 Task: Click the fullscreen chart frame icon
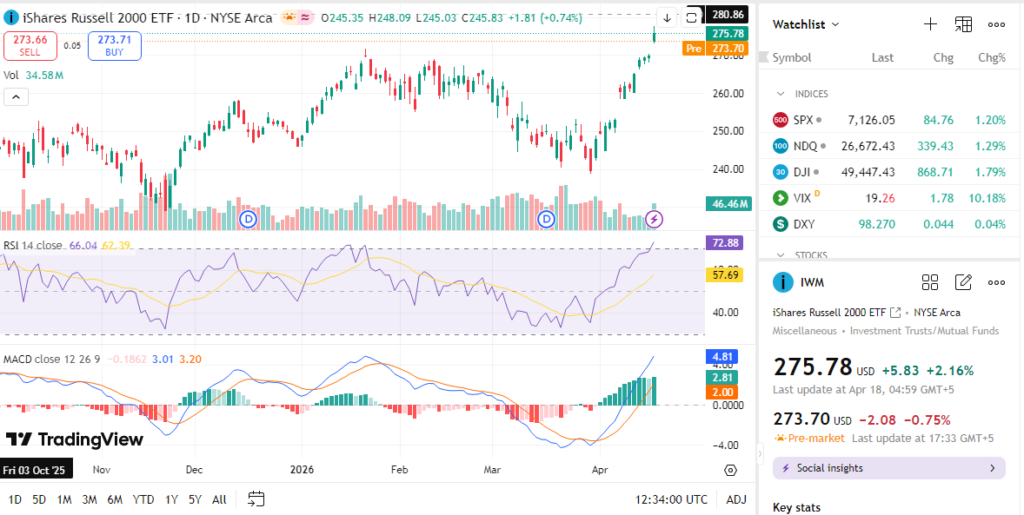(x=691, y=17)
